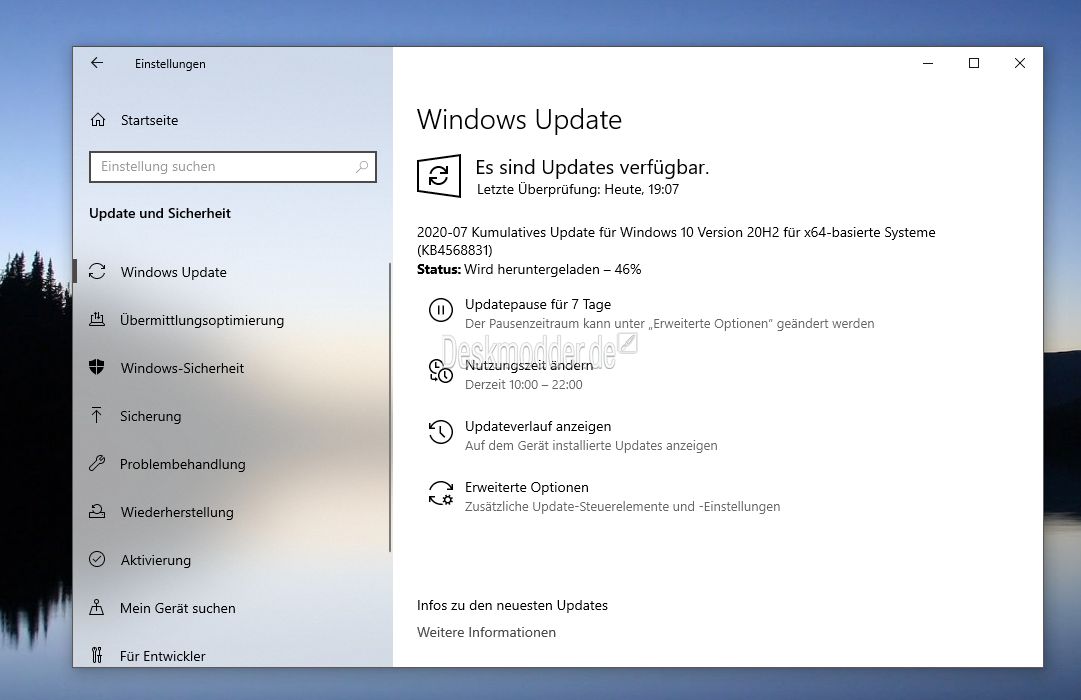The image size is (1081, 700).
Task: Focus the Einstellung suchen search field
Action: click(x=233, y=167)
